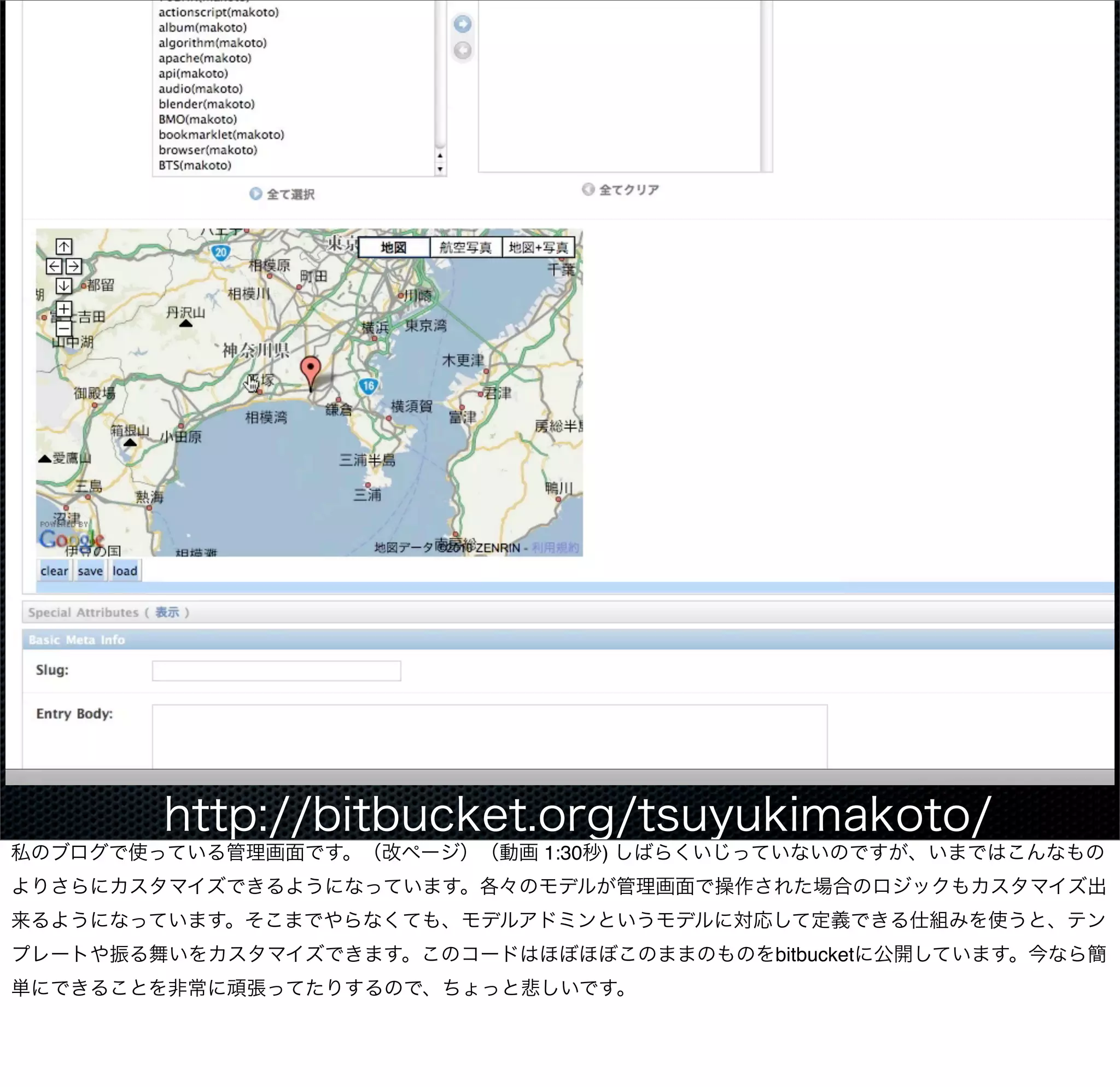
Task: Pan the map right with arrow
Action: 74,266
